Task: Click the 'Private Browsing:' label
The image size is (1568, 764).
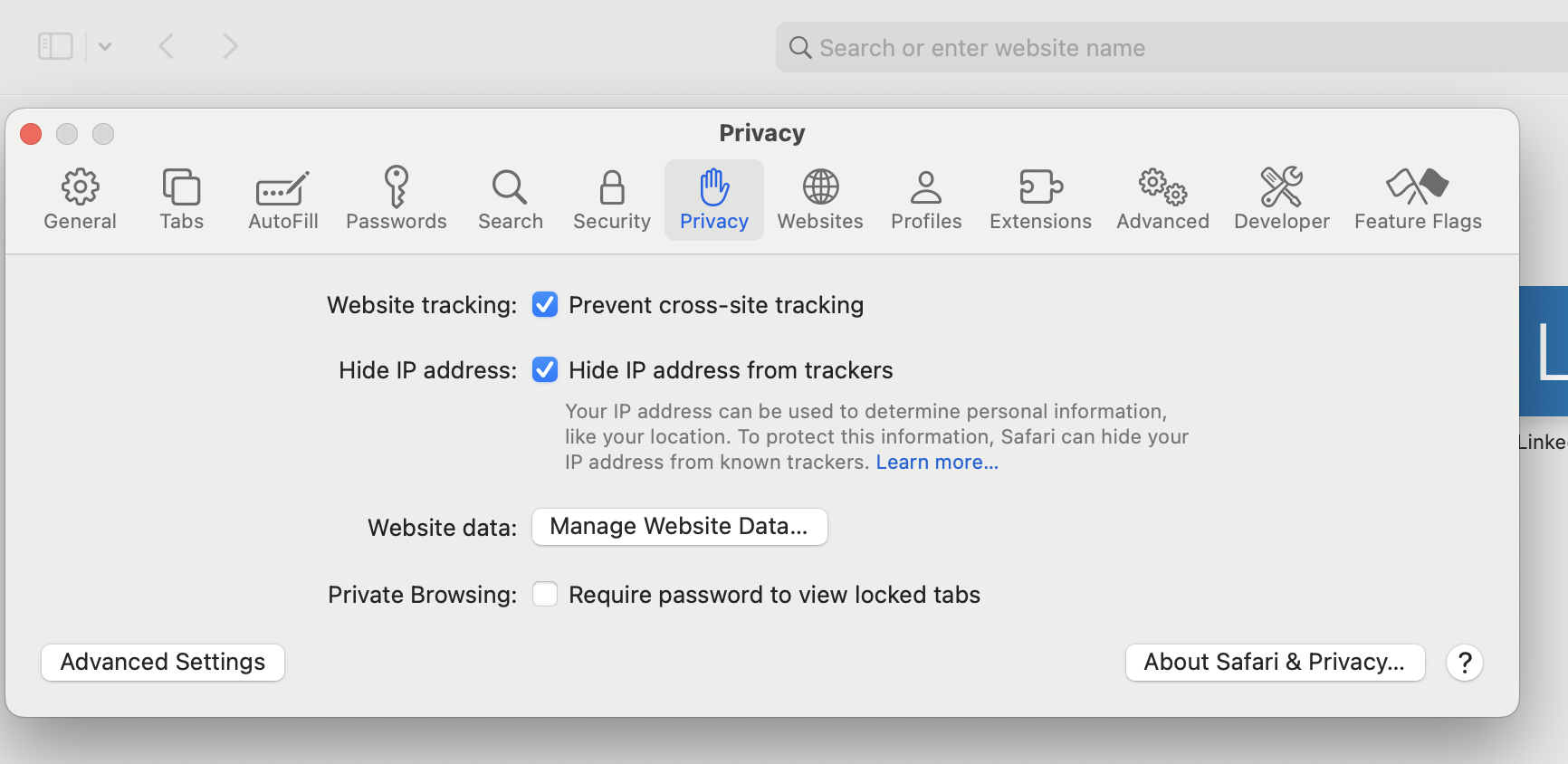Action: [x=423, y=595]
